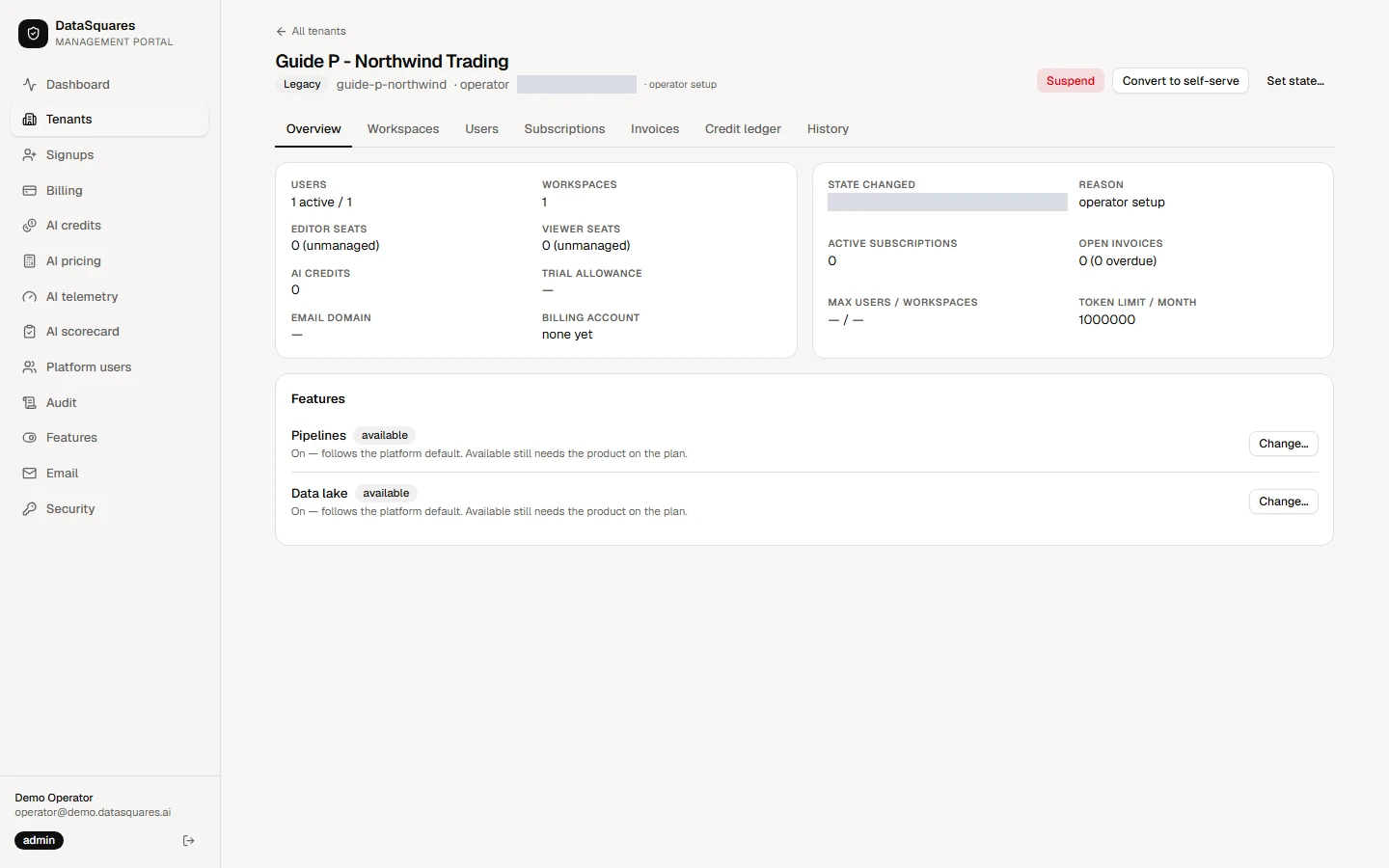Switch to the Workspaces tab
Image resolution: width=1389 pixels, height=868 pixels.
[403, 129]
